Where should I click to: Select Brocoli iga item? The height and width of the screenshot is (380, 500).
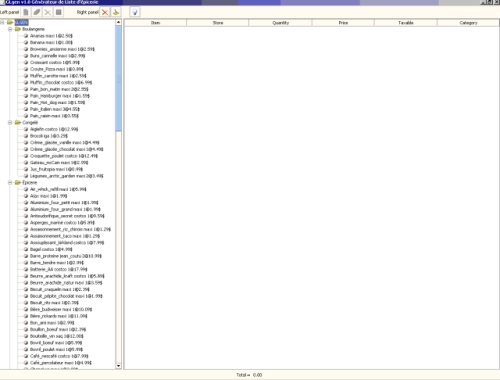tap(49, 136)
